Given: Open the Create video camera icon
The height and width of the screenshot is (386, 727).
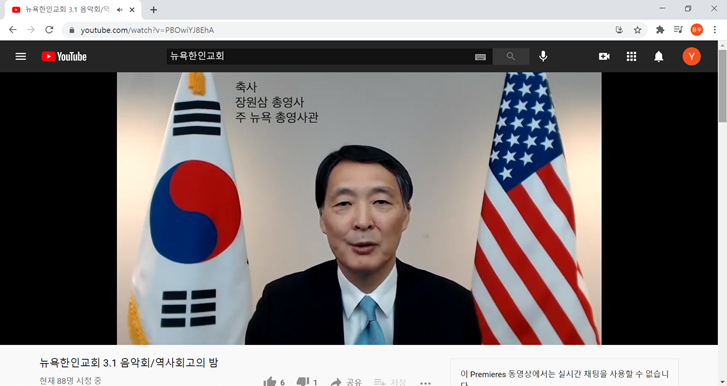Looking at the screenshot, I should [604, 57].
